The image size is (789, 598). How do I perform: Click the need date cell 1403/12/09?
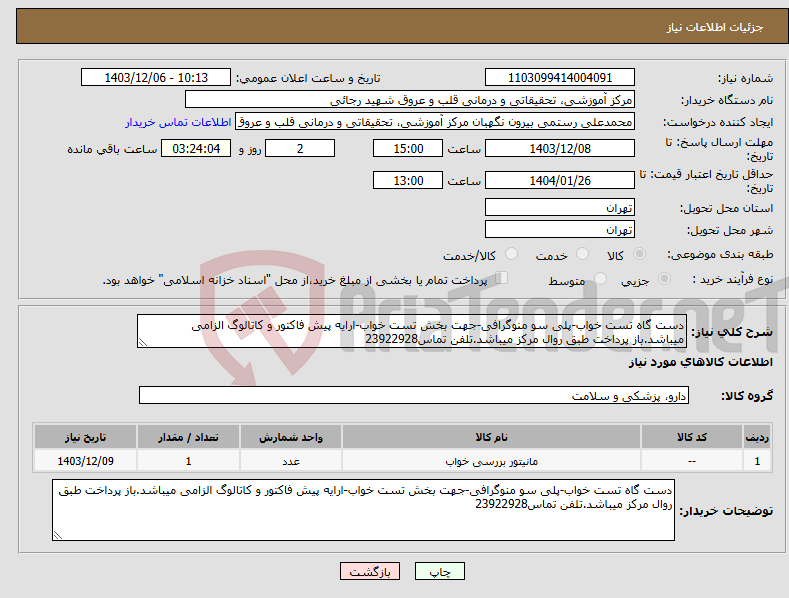pos(86,461)
